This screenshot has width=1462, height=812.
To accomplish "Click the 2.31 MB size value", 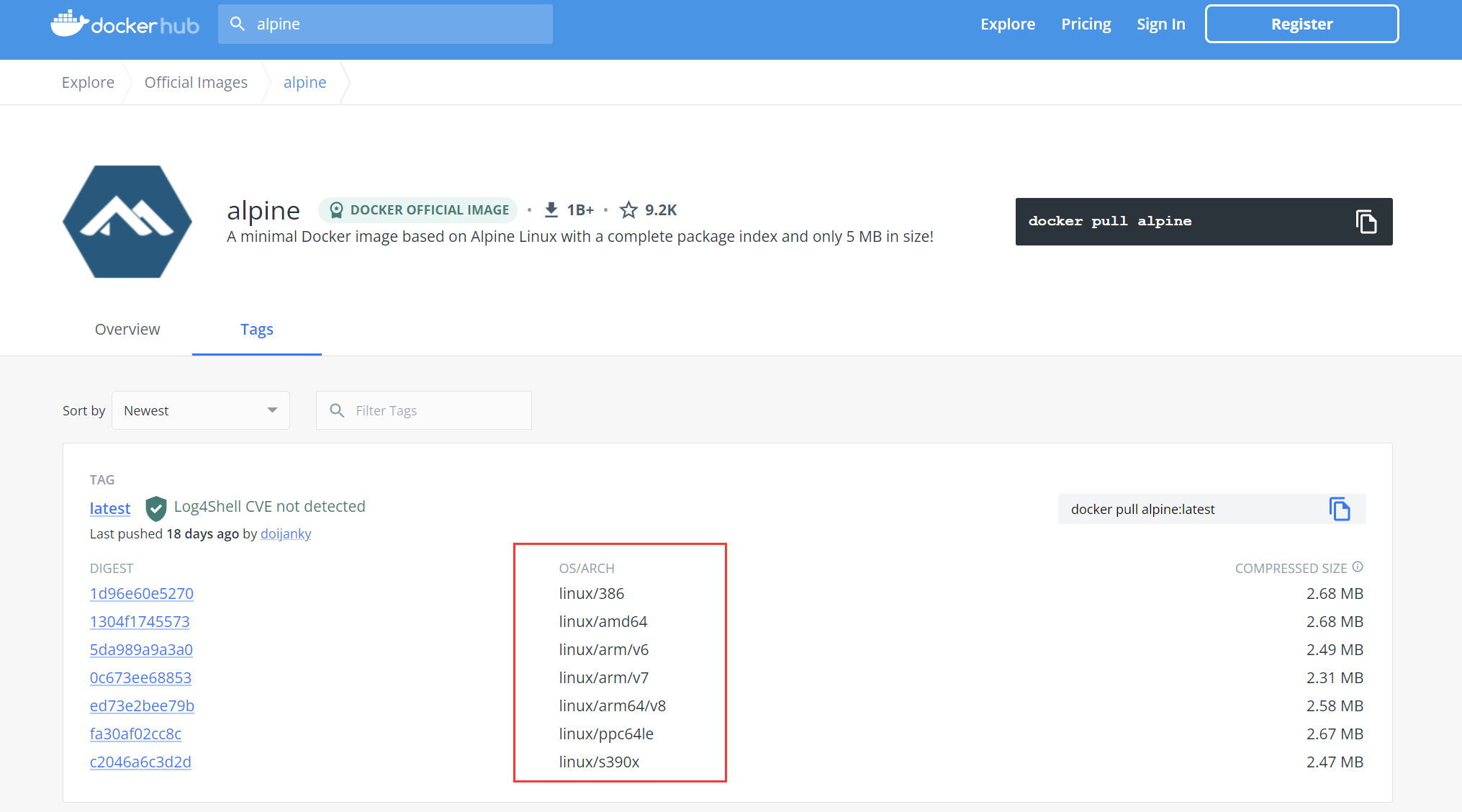I will [1335, 677].
